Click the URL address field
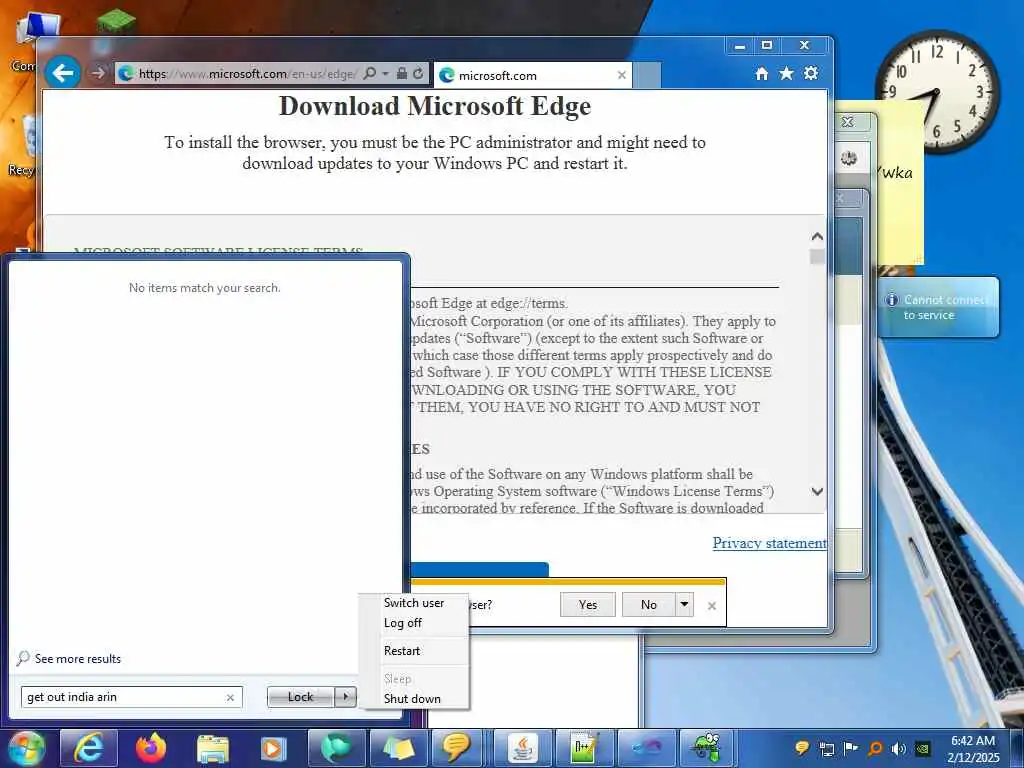The height and width of the screenshot is (768, 1024). [248, 74]
